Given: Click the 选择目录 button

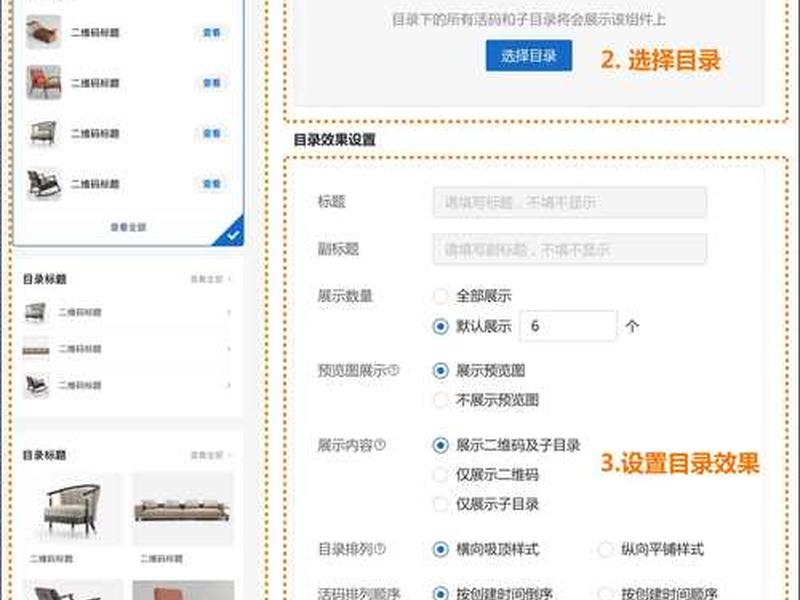Looking at the screenshot, I should click(x=529, y=56).
